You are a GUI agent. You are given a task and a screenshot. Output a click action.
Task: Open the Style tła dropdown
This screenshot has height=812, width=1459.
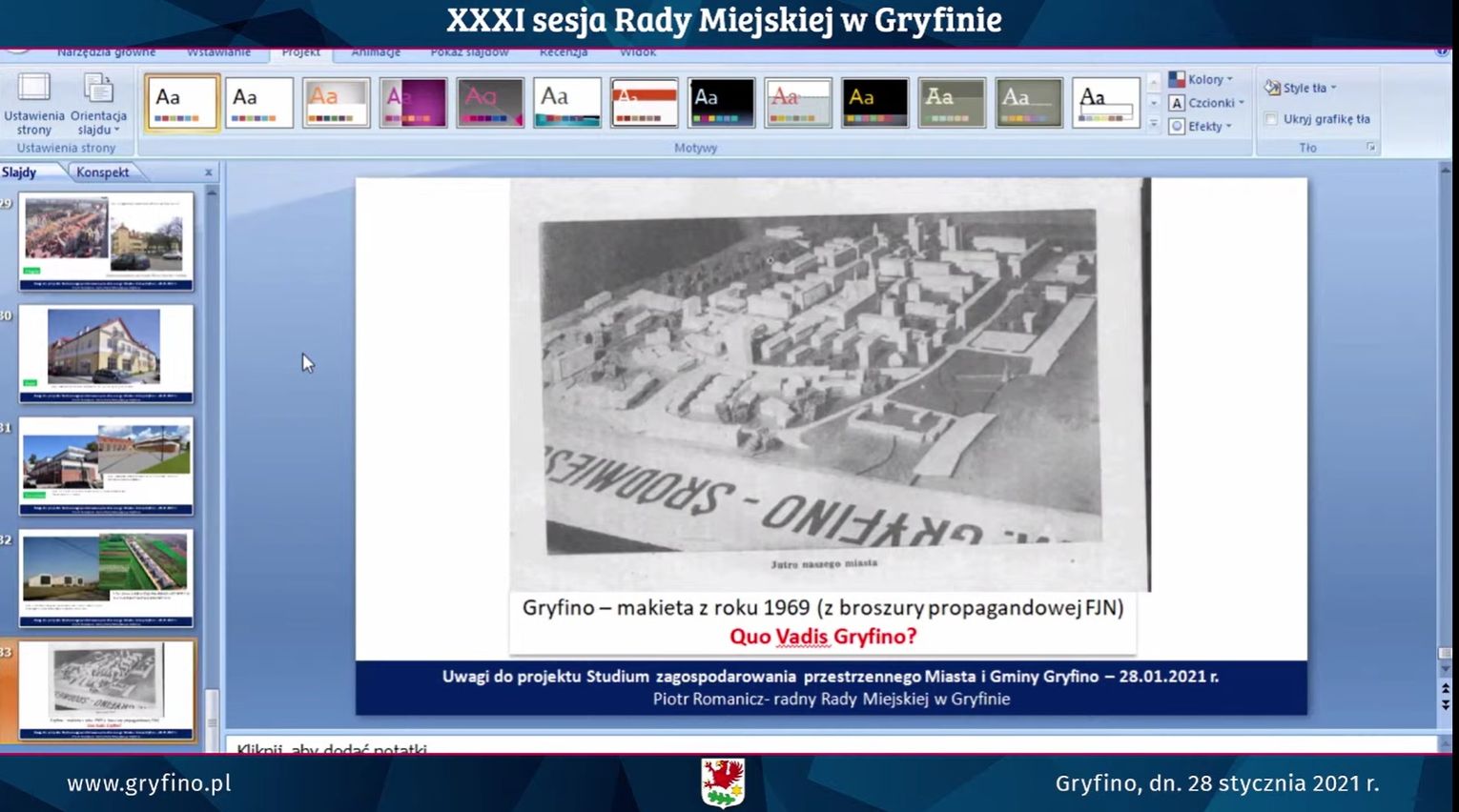[1301, 88]
